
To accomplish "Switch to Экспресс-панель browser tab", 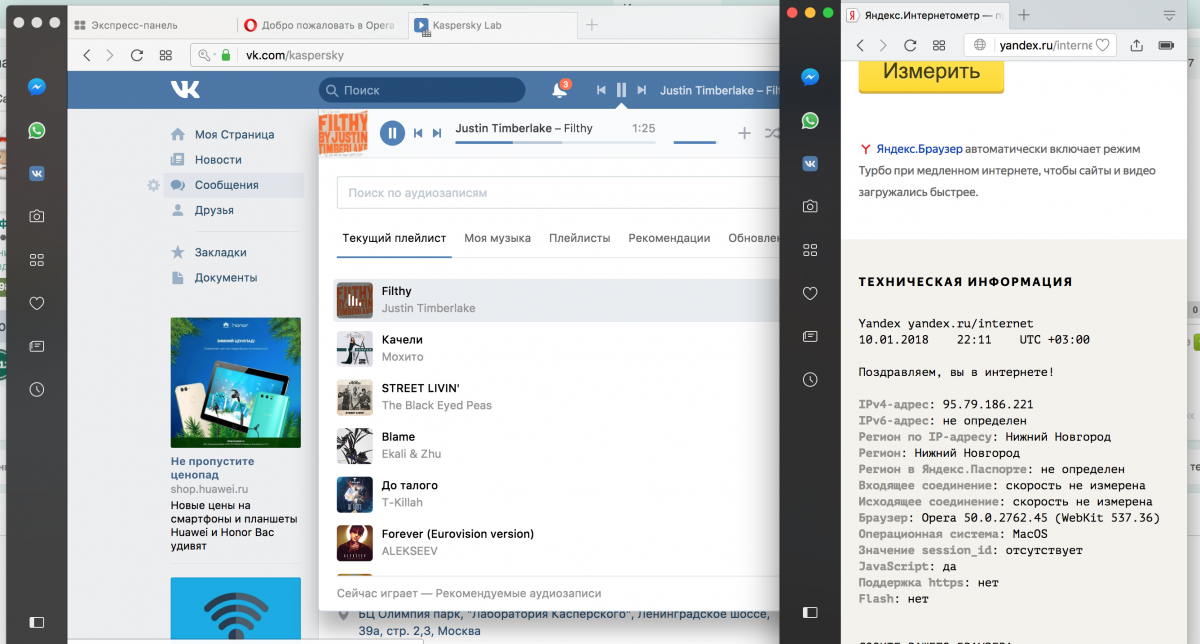I will (152, 25).
